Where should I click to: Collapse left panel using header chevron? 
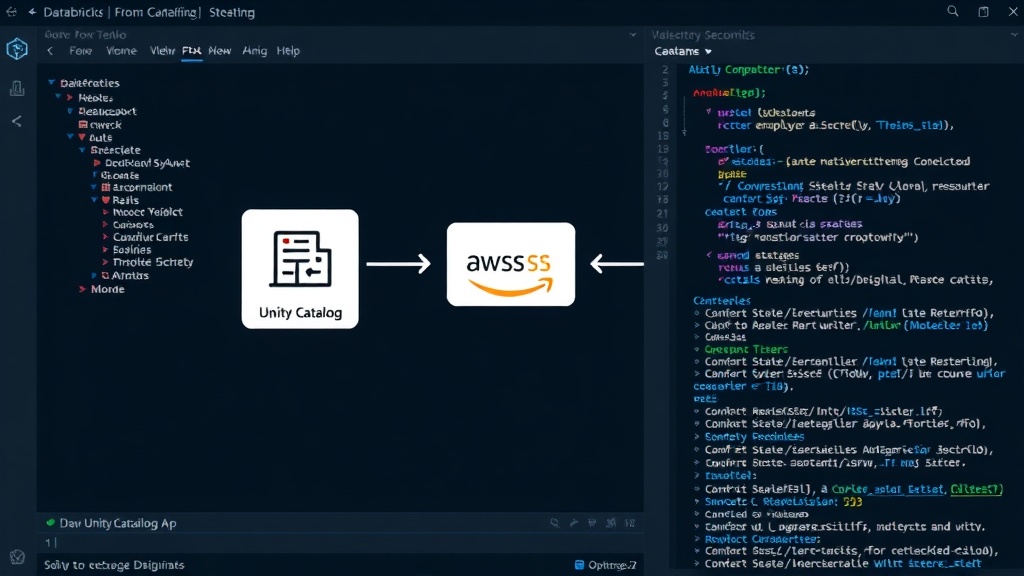tap(632, 35)
